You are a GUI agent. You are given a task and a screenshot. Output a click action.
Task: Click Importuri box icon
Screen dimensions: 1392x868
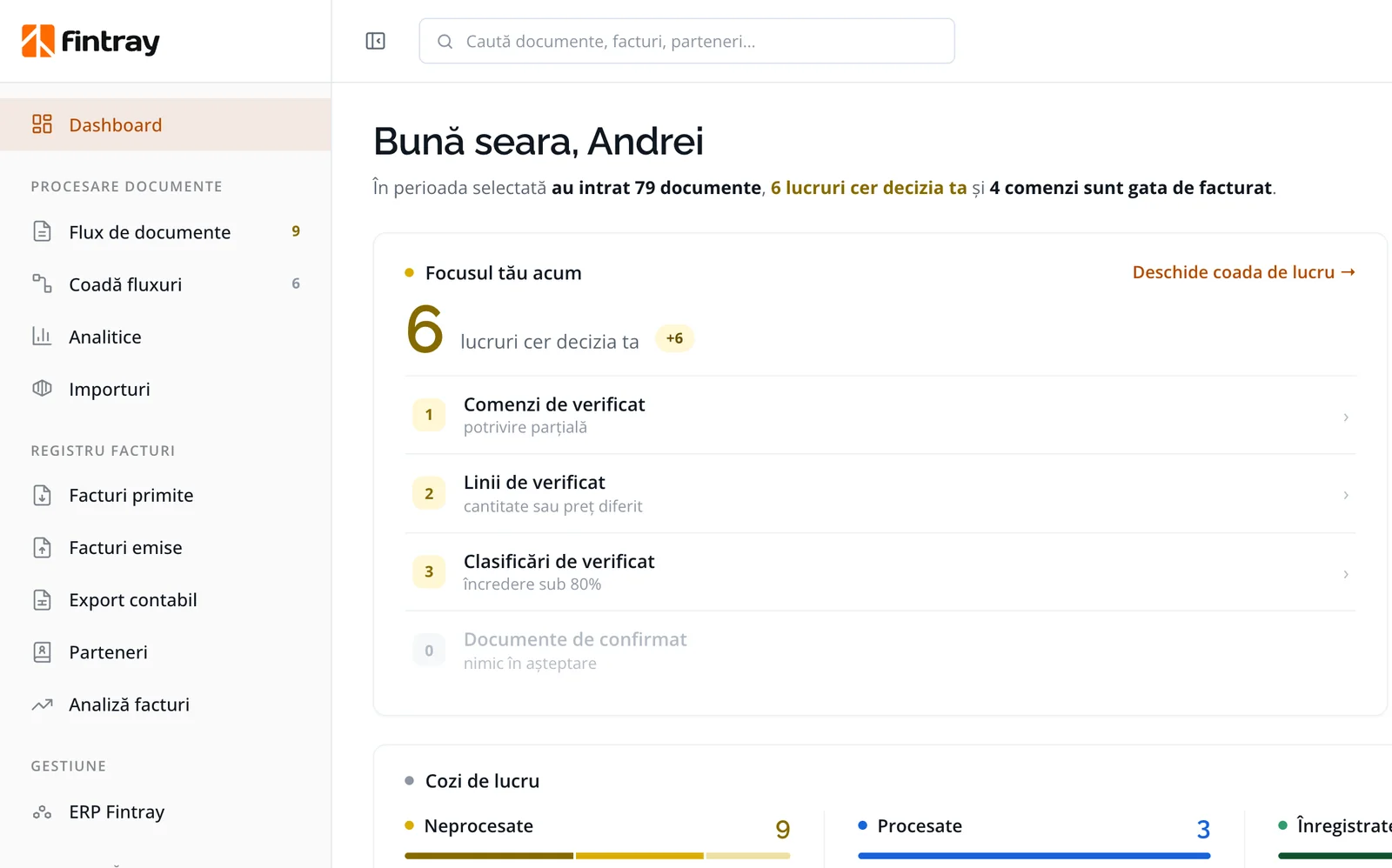click(x=42, y=388)
